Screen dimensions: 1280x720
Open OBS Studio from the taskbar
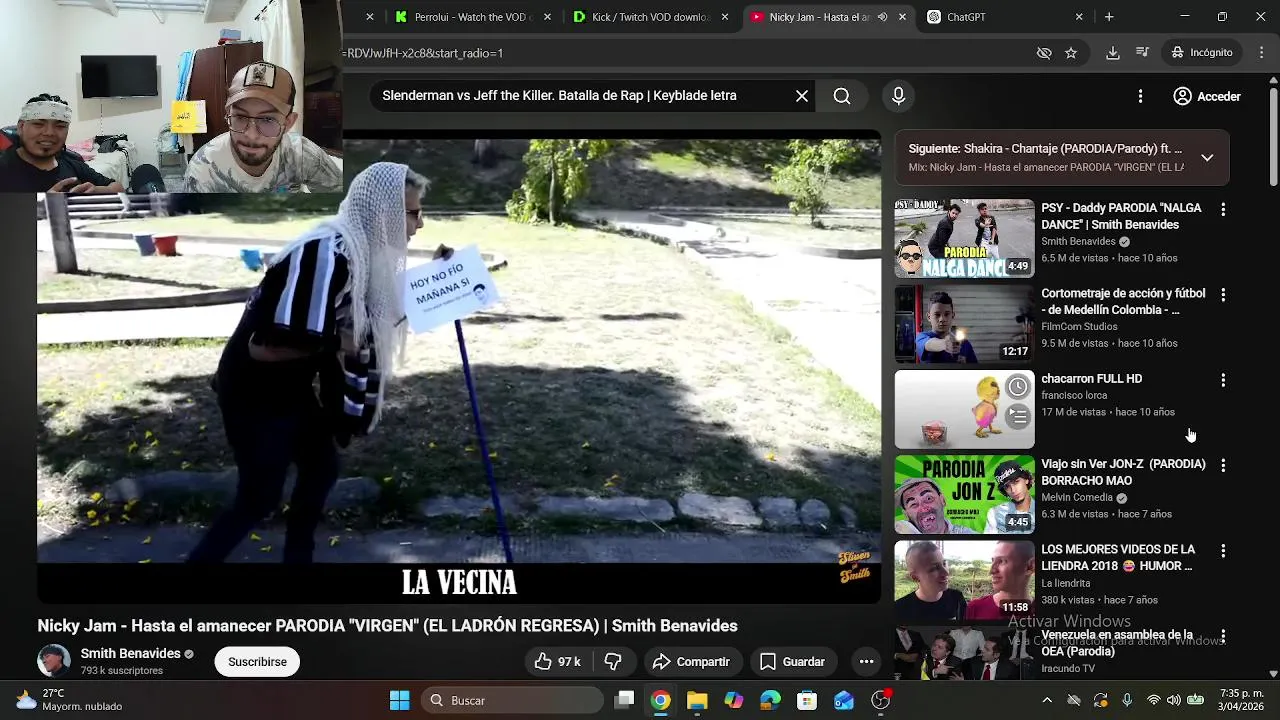point(881,700)
